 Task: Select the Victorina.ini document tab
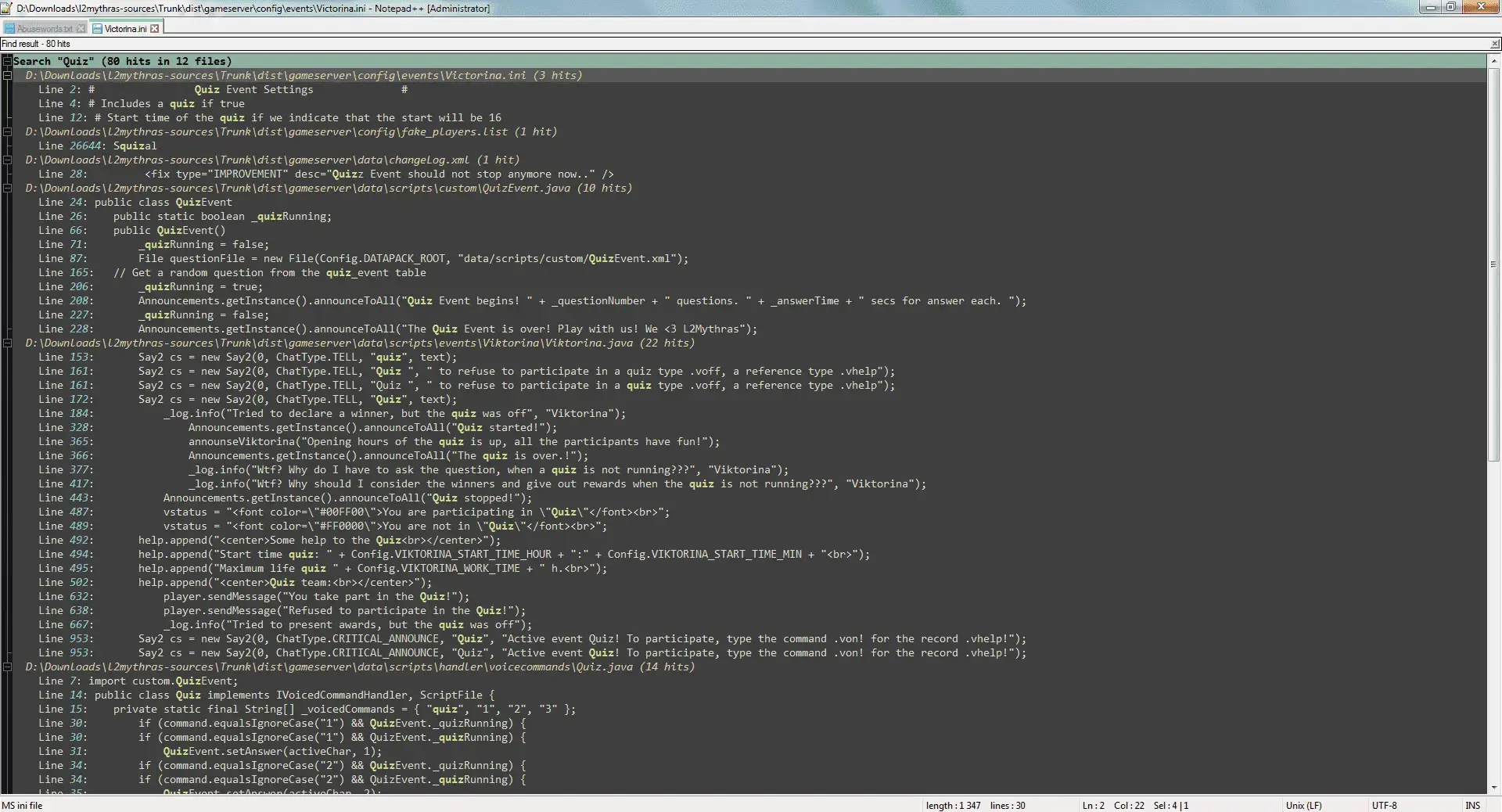125,29
